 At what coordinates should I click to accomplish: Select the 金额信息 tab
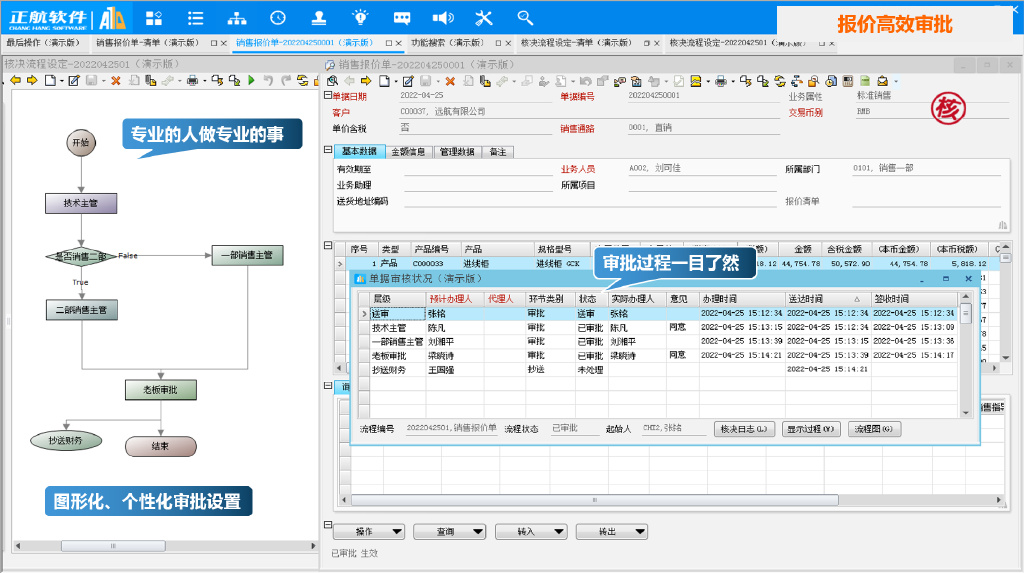click(408, 152)
